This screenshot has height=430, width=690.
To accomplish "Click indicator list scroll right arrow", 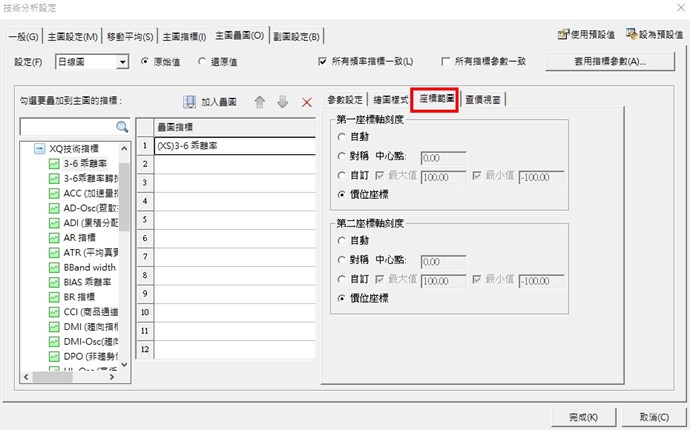I will [x=112, y=377].
